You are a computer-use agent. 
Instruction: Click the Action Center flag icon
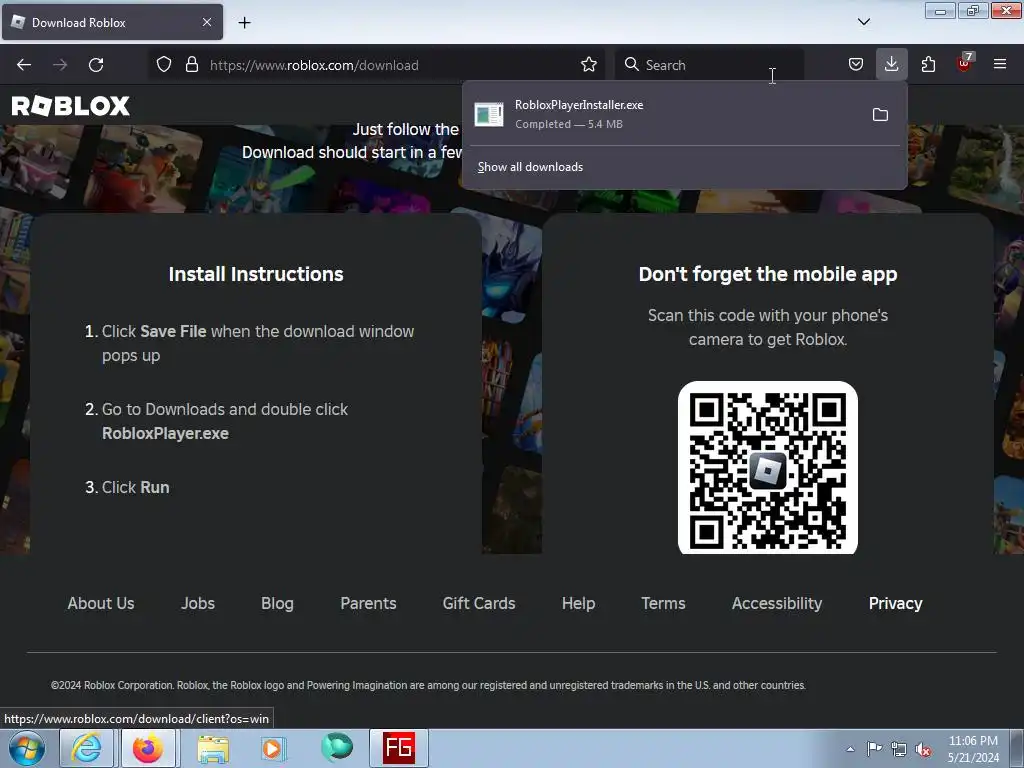(874, 749)
